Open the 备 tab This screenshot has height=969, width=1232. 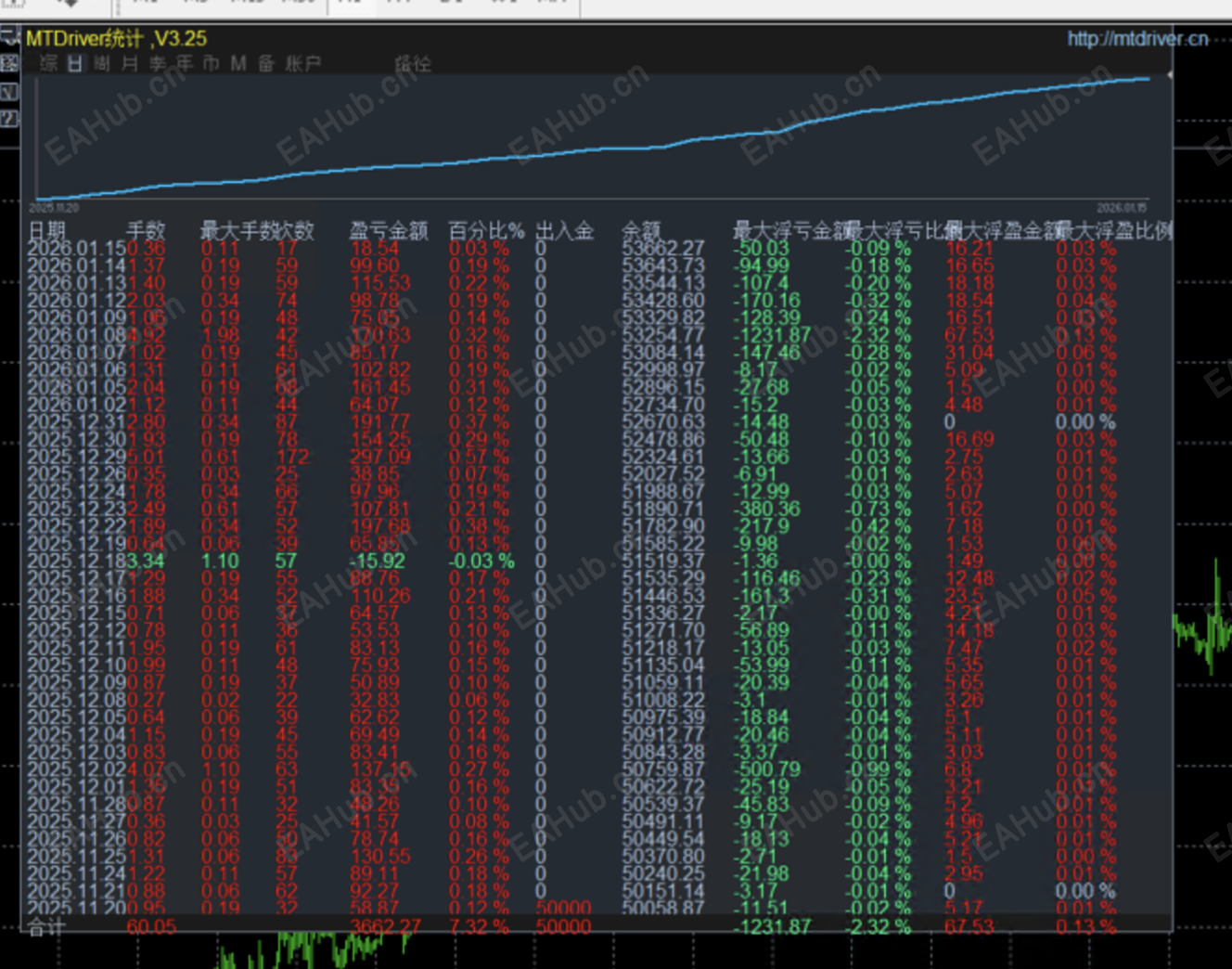266,63
